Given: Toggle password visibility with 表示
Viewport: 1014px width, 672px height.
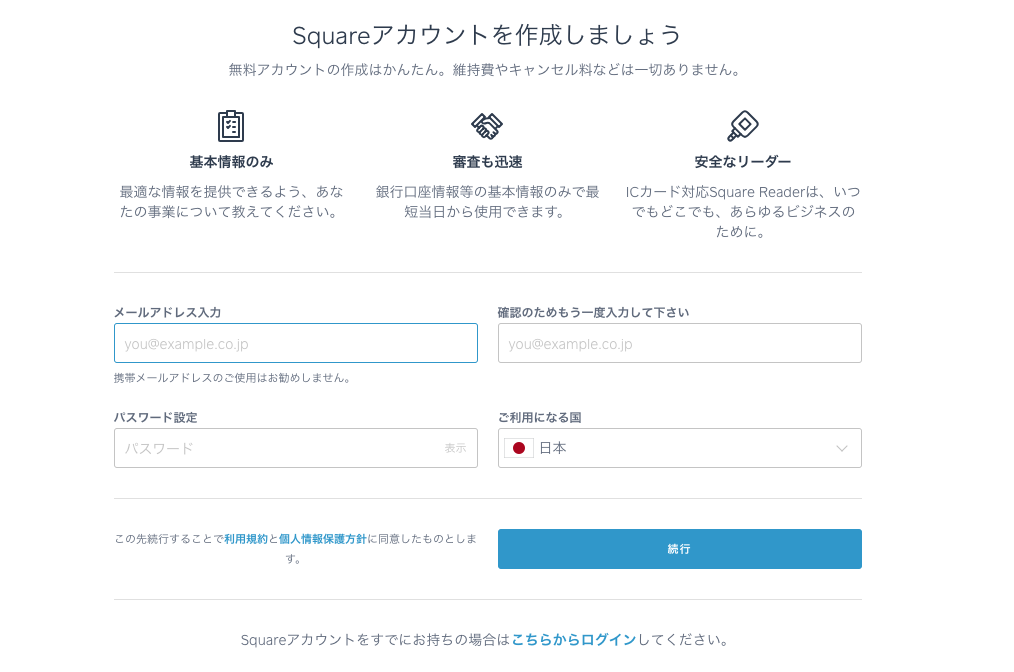Looking at the screenshot, I should (455, 448).
